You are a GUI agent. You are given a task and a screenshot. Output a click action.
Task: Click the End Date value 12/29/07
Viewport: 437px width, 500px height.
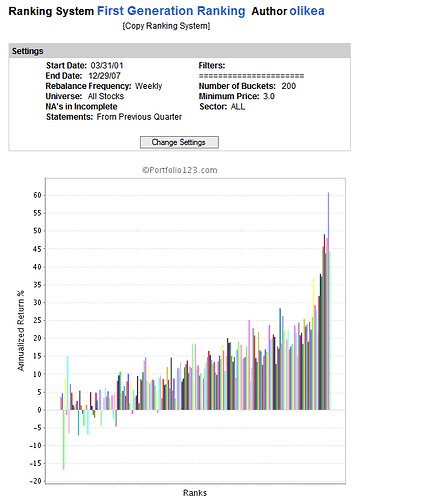[x=104, y=76]
